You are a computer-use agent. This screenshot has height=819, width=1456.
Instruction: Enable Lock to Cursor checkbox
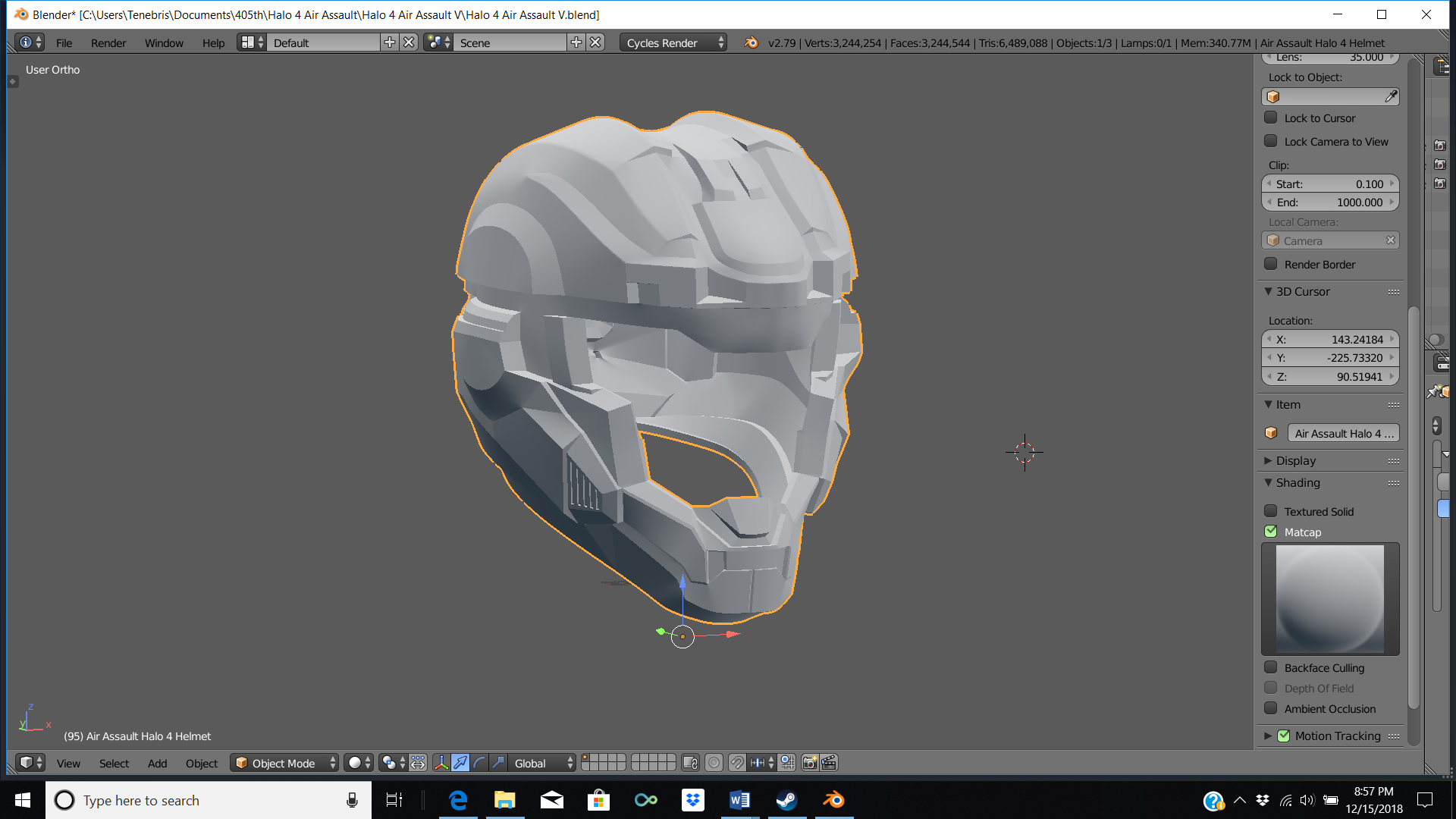click(x=1271, y=118)
